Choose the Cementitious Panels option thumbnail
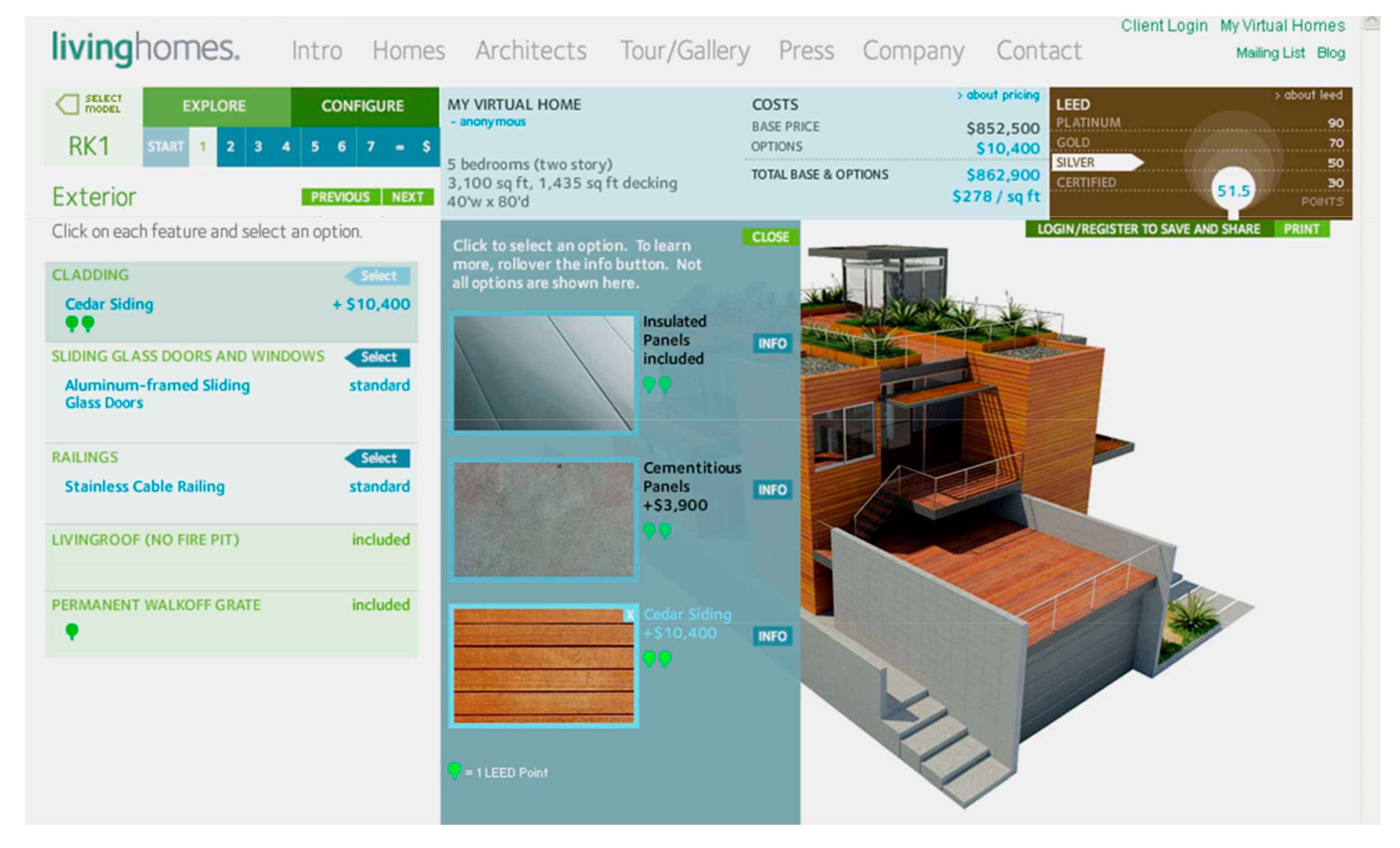Image resolution: width=1400 pixels, height=848 pixels. point(543,520)
